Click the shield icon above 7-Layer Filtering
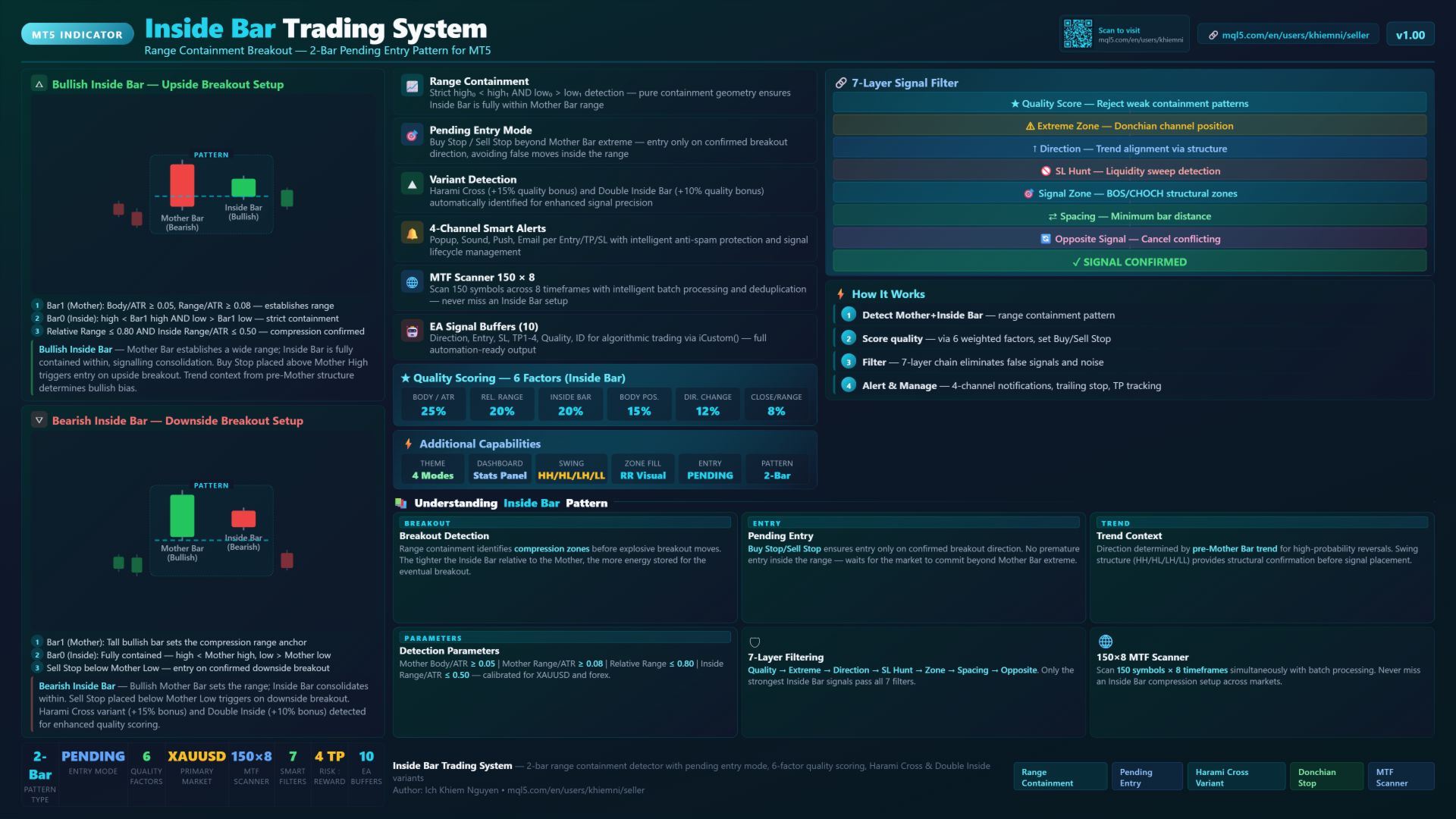1456x819 pixels. (x=755, y=642)
